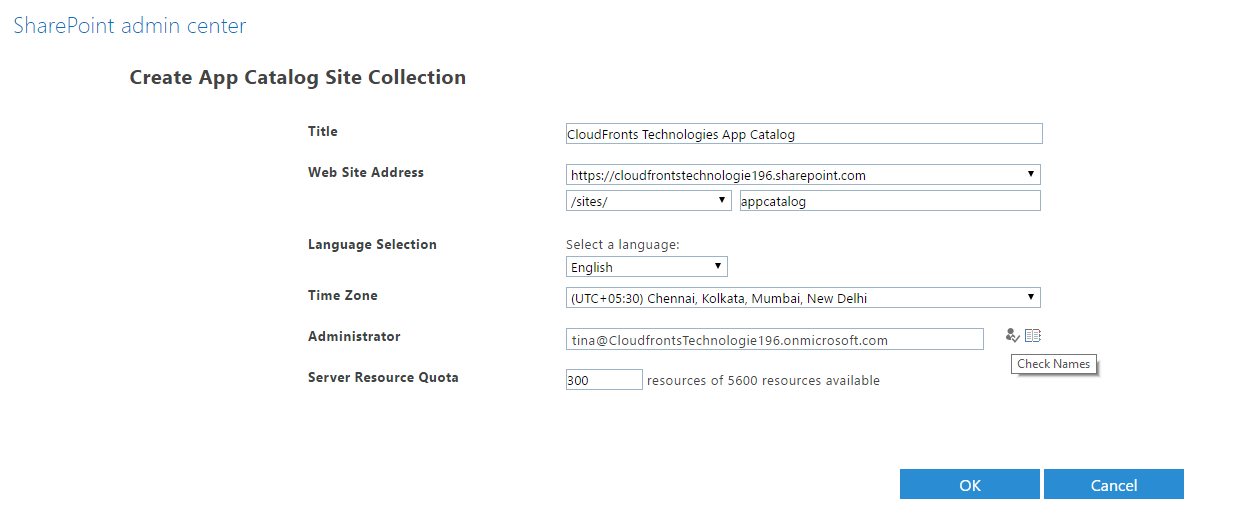Screen dimensions: 1233x525
Task: Click the Web Site Address label
Action: click(x=366, y=172)
